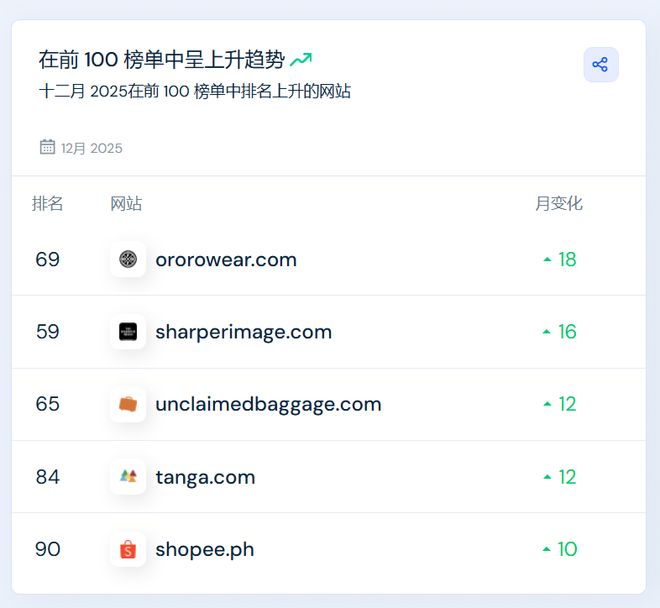Click the green rising trend arrow icon
The width and height of the screenshot is (660, 608).
(301, 59)
